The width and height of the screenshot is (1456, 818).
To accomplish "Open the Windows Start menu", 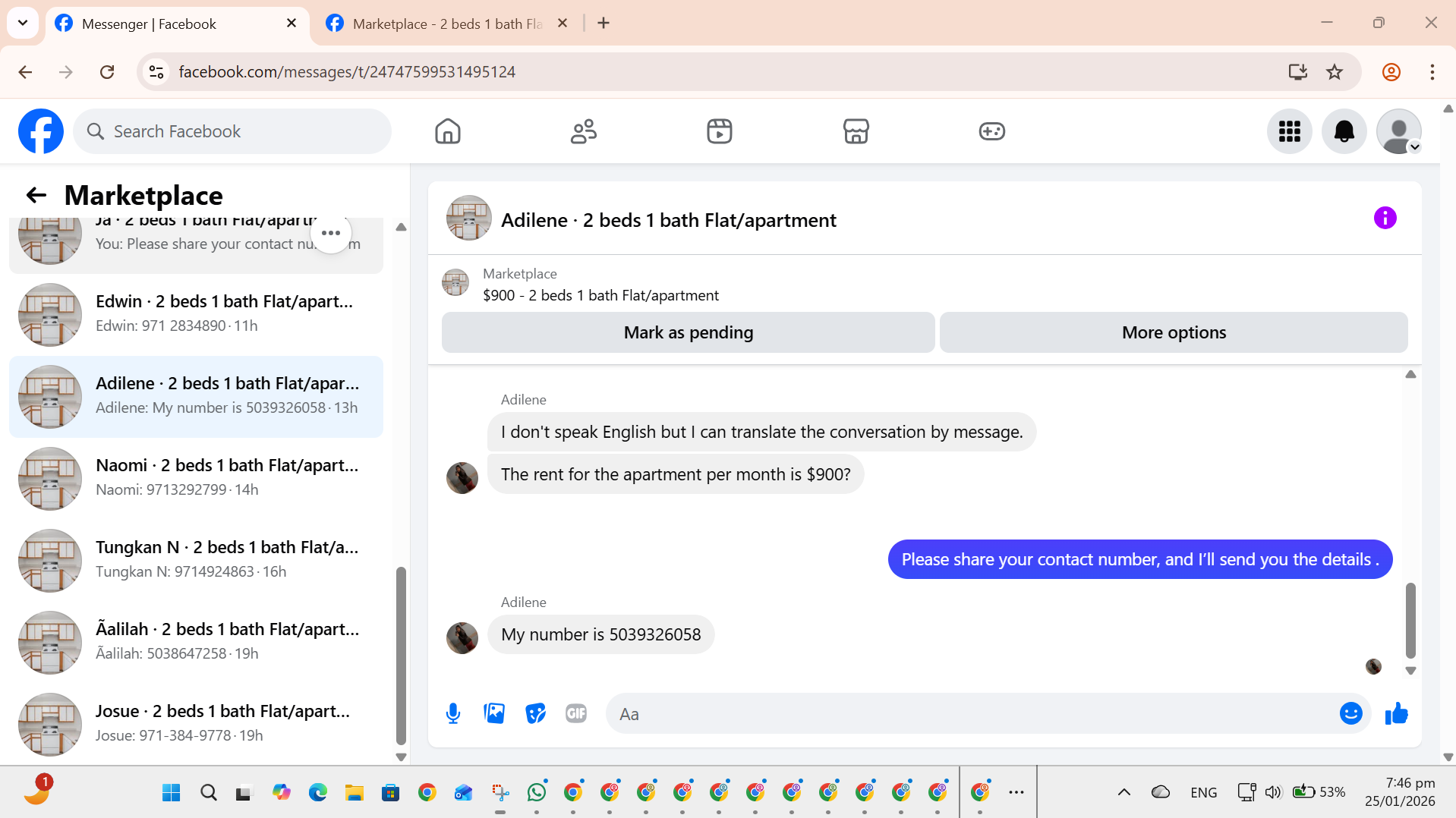I will [172, 793].
